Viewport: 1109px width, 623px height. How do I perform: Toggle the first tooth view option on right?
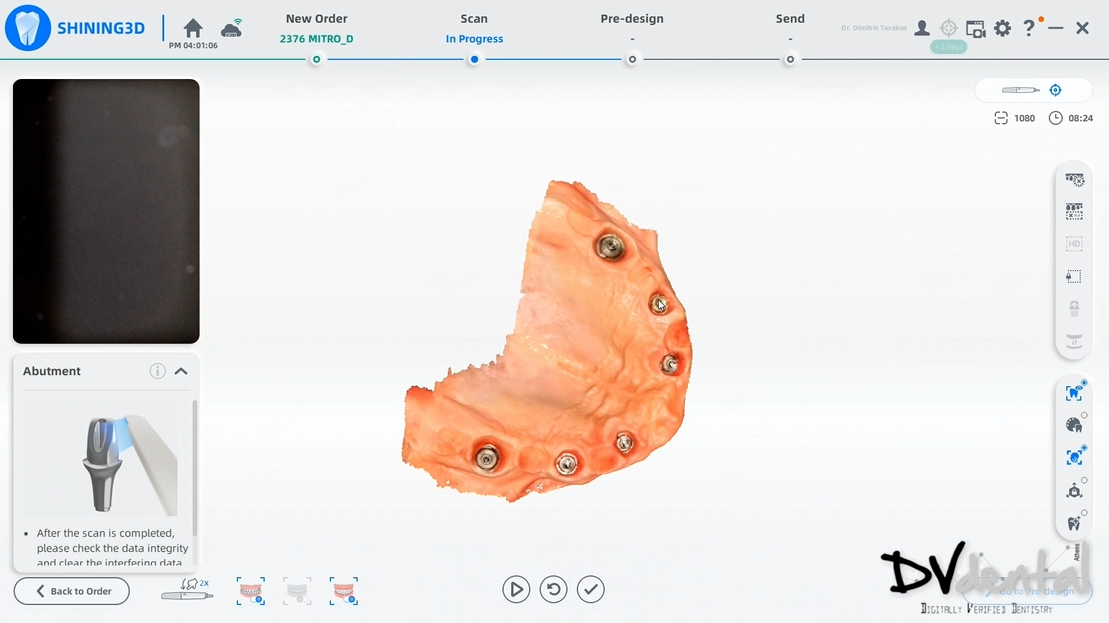point(1074,393)
